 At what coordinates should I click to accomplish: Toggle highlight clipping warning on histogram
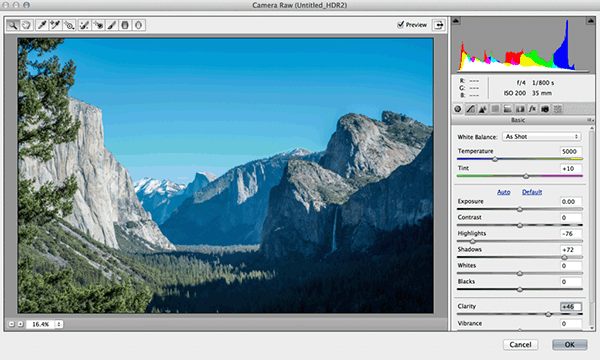[x=590, y=21]
